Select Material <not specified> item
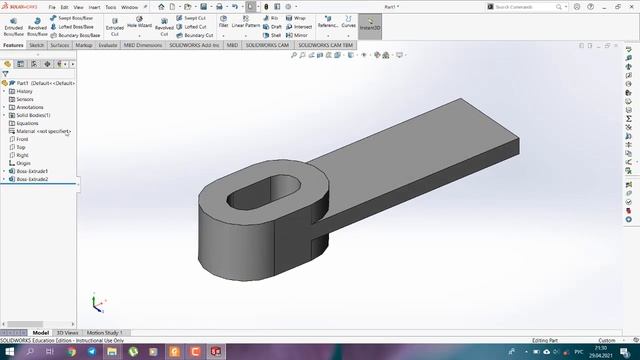This screenshot has width=640, height=360. 40,131
